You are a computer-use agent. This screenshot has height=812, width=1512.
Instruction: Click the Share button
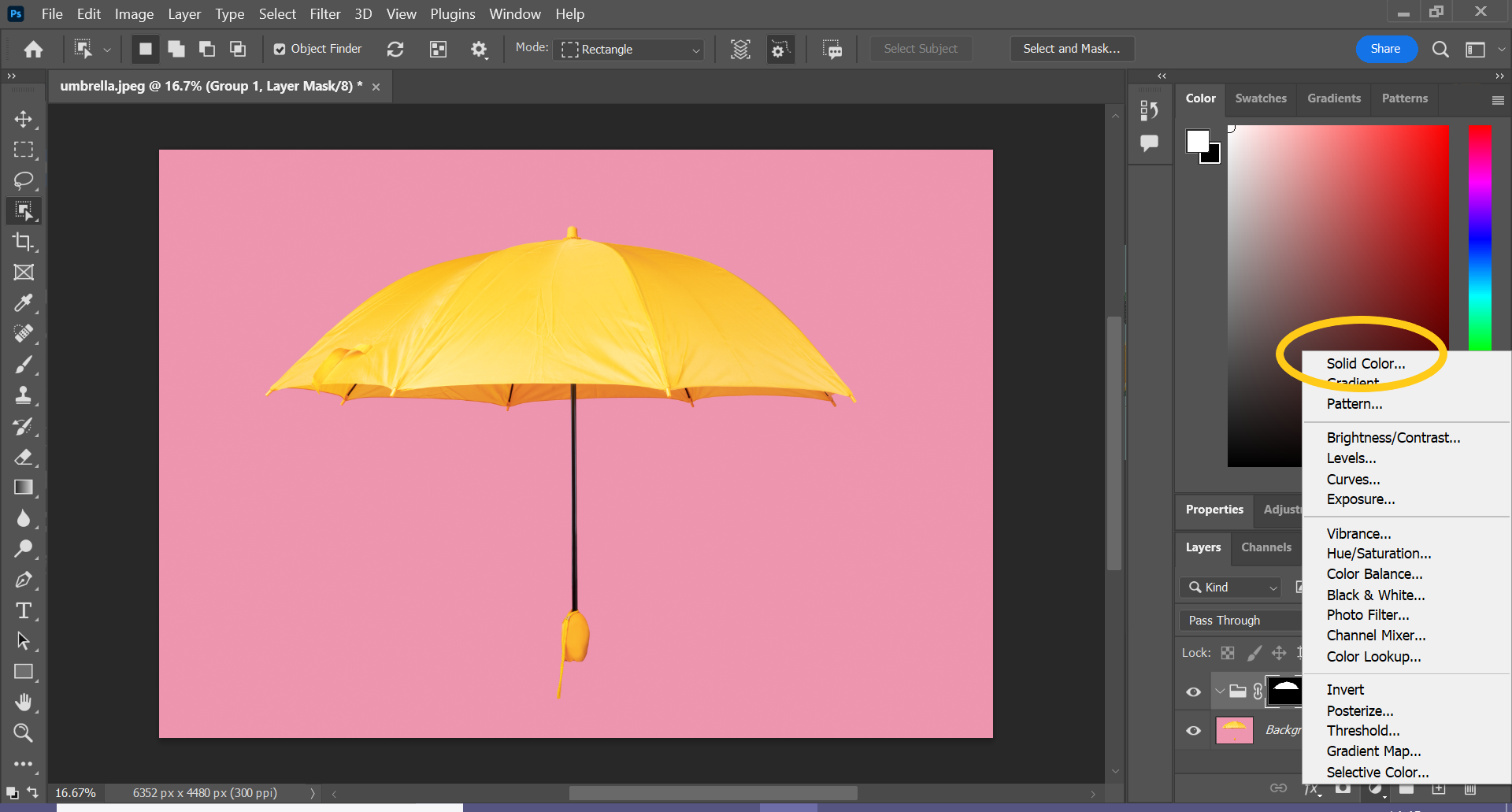click(1385, 49)
